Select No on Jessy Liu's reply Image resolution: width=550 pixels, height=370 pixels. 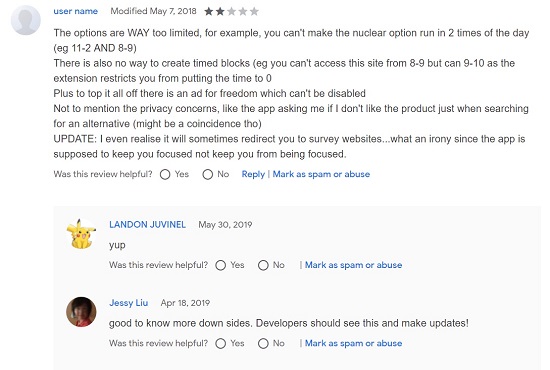click(263, 343)
